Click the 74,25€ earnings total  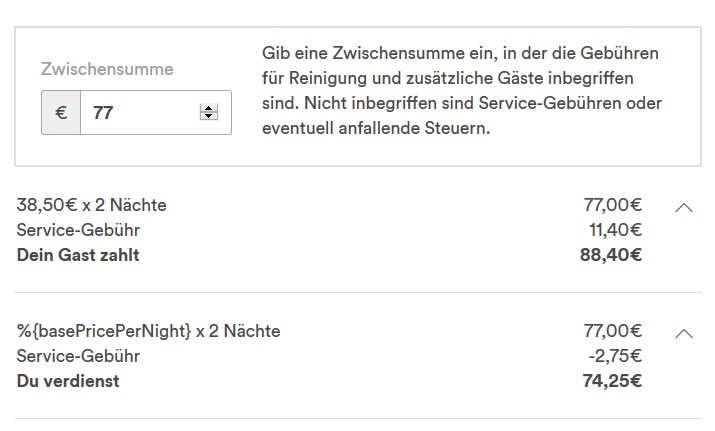612,380
